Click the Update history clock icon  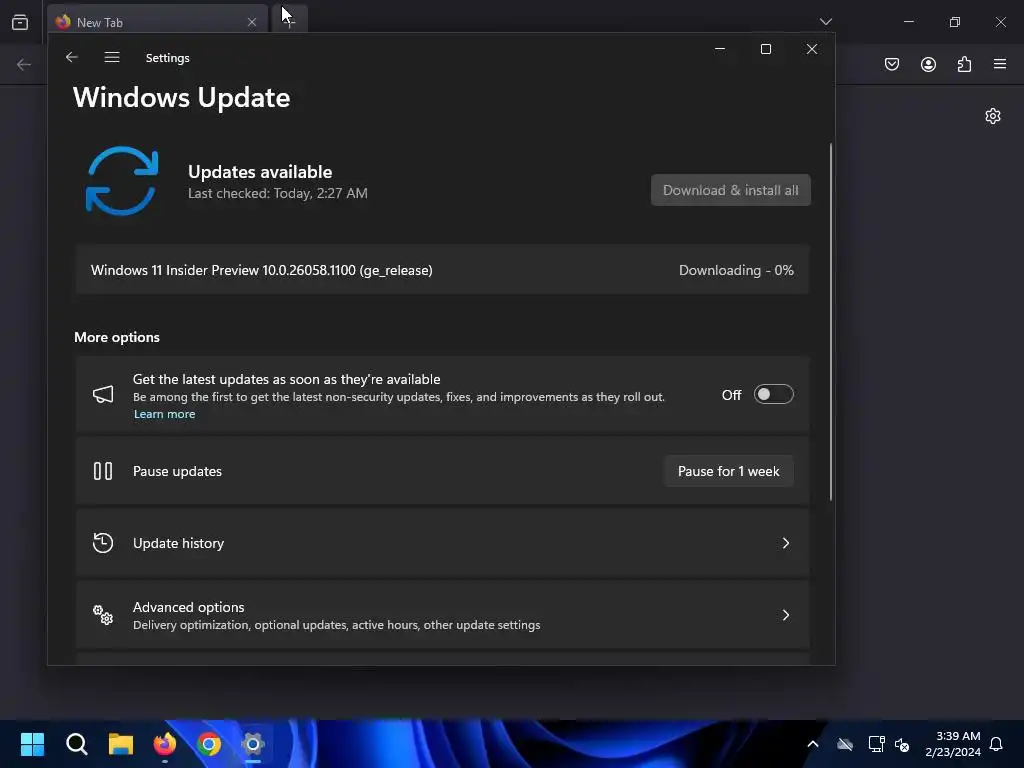coord(103,543)
